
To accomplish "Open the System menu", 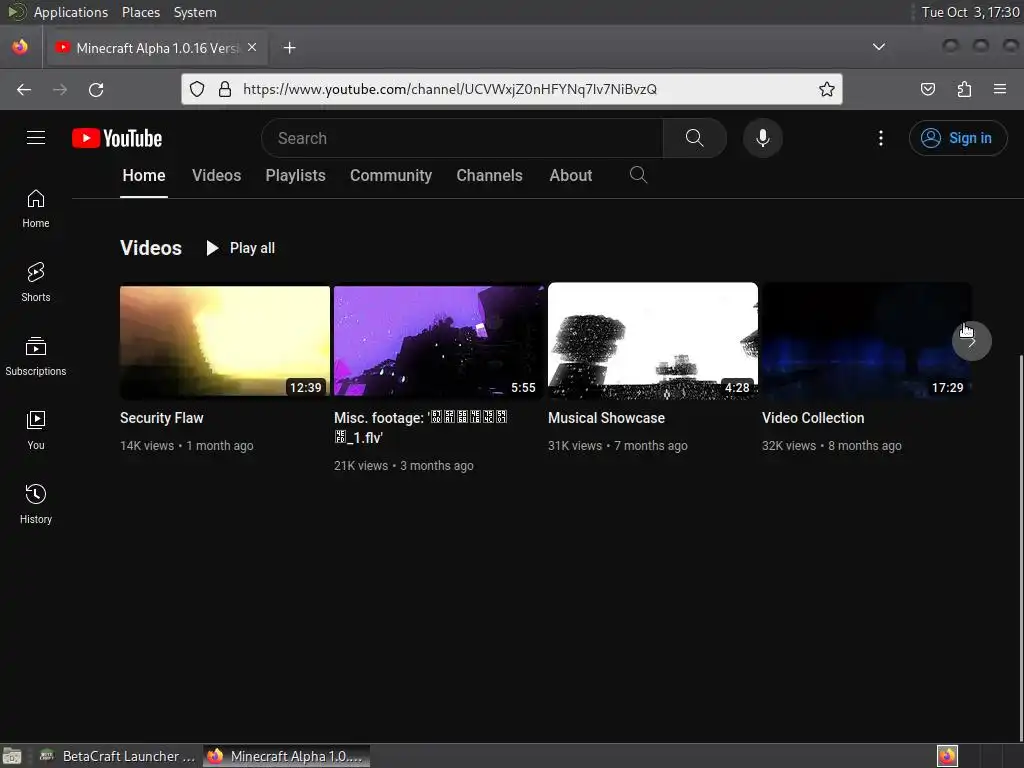I will tap(195, 12).
